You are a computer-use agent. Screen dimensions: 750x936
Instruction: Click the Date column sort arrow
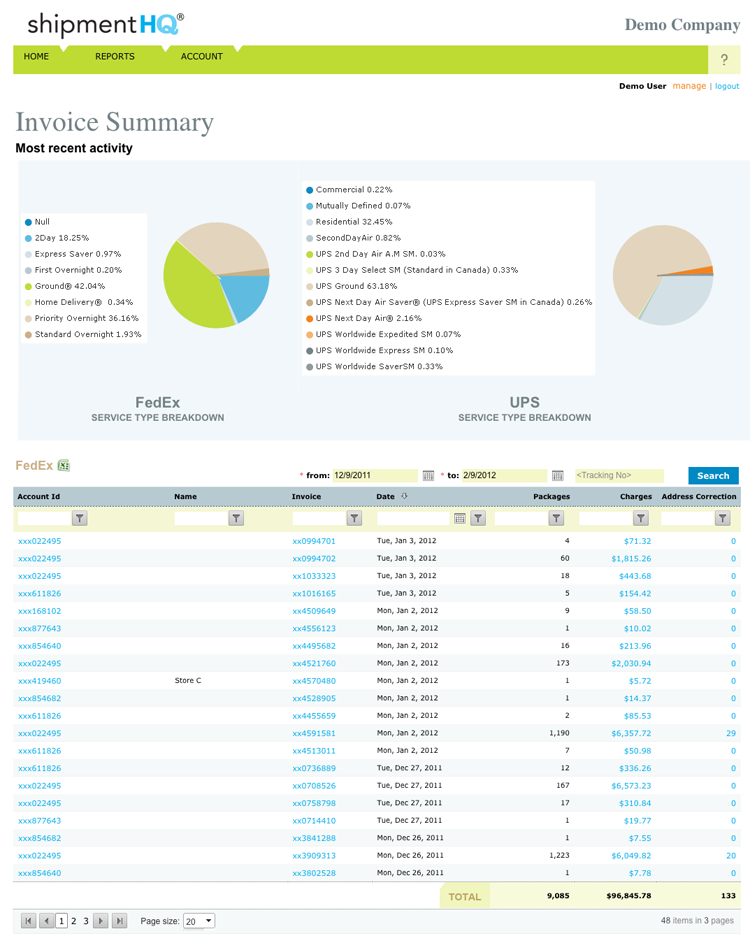pyautogui.click(x=404, y=496)
